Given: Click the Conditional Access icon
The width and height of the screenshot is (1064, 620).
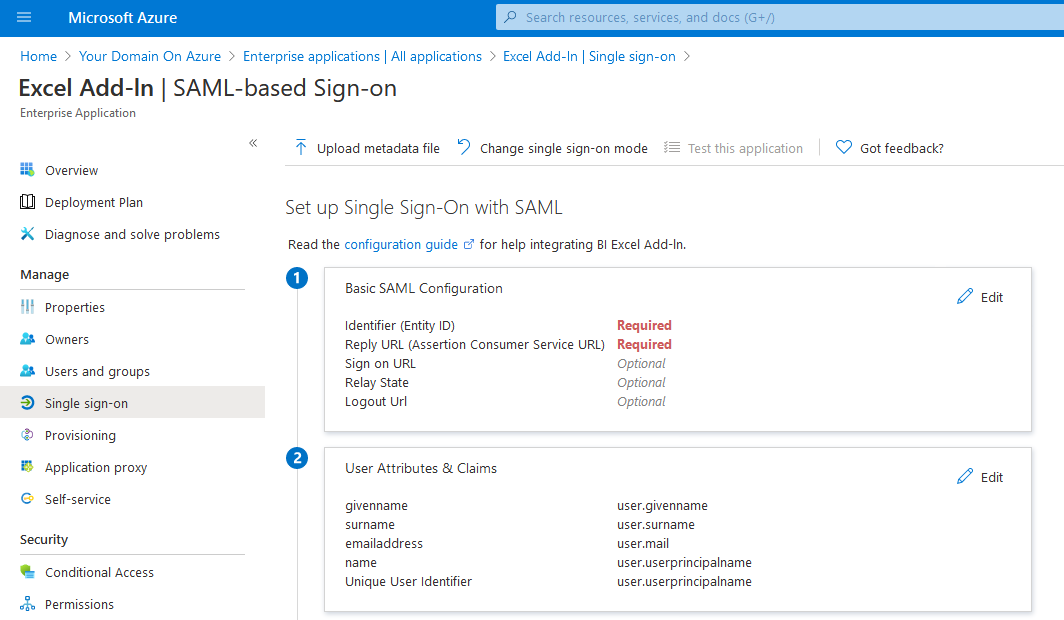Looking at the screenshot, I should [28, 572].
